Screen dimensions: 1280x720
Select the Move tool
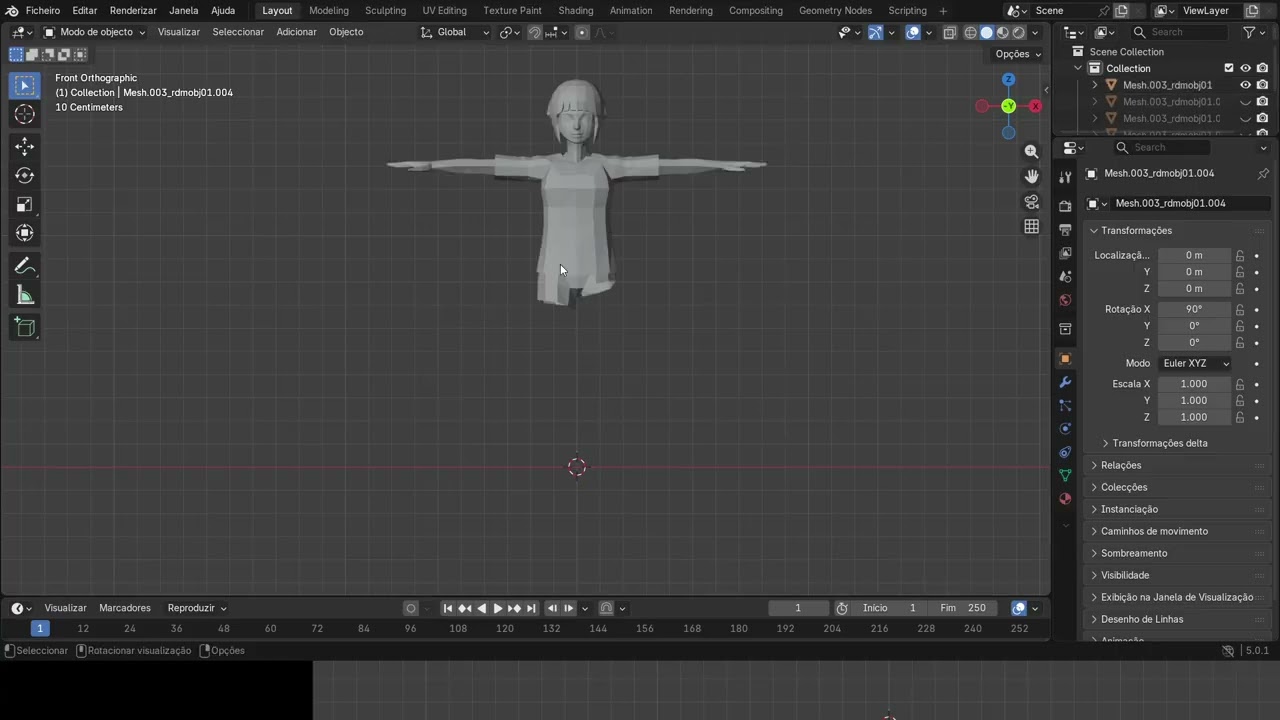coord(25,147)
